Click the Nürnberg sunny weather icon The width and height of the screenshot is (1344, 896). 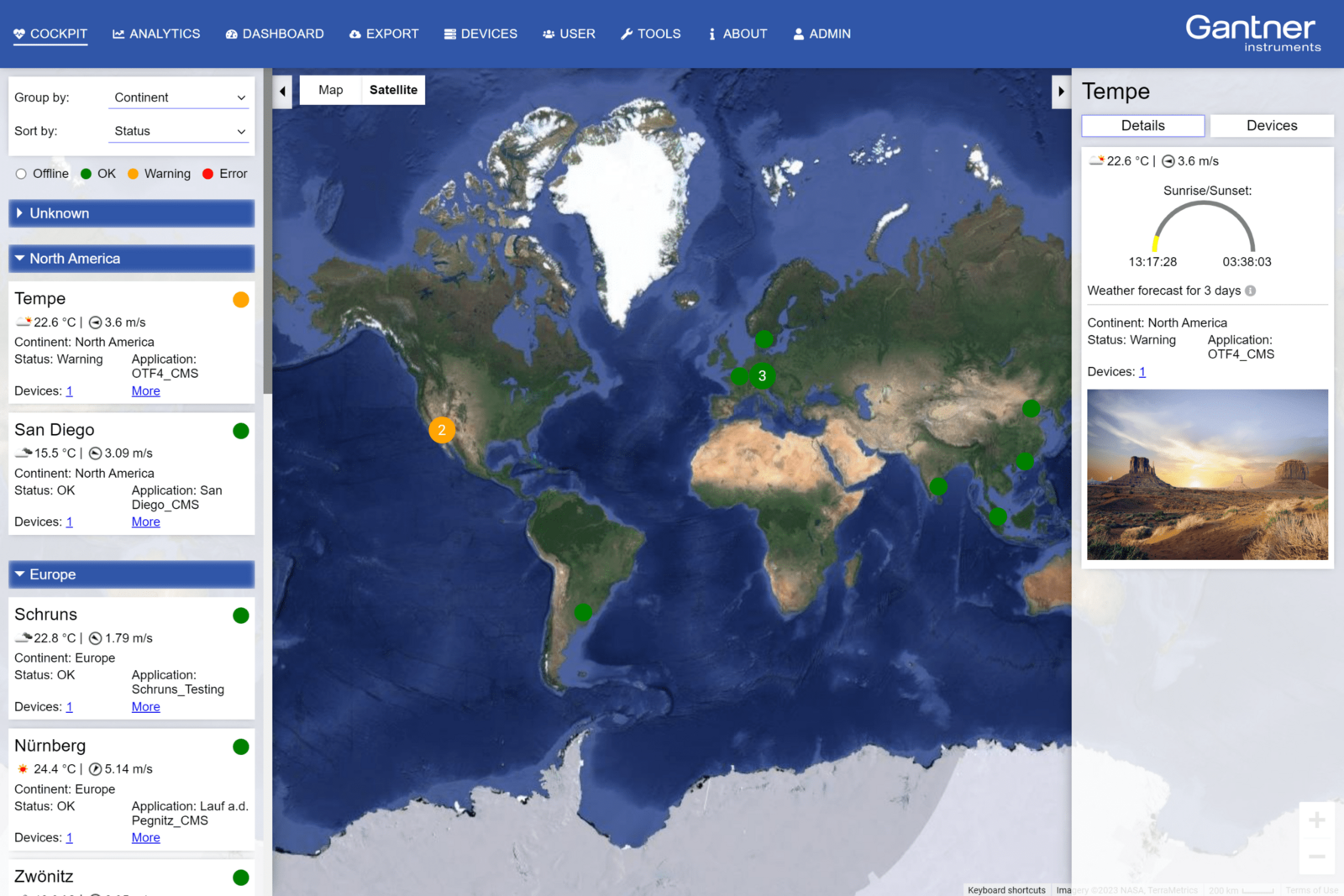coord(23,768)
